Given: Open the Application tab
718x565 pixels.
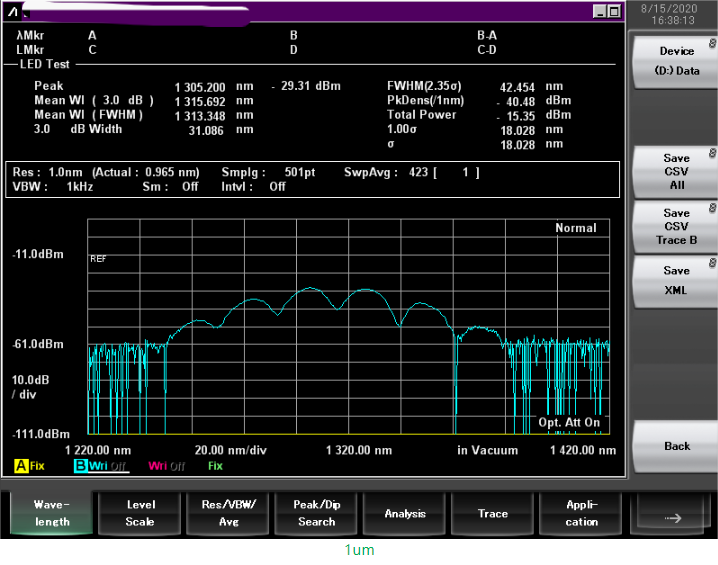Looking at the screenshot, I should click(581, 513).
